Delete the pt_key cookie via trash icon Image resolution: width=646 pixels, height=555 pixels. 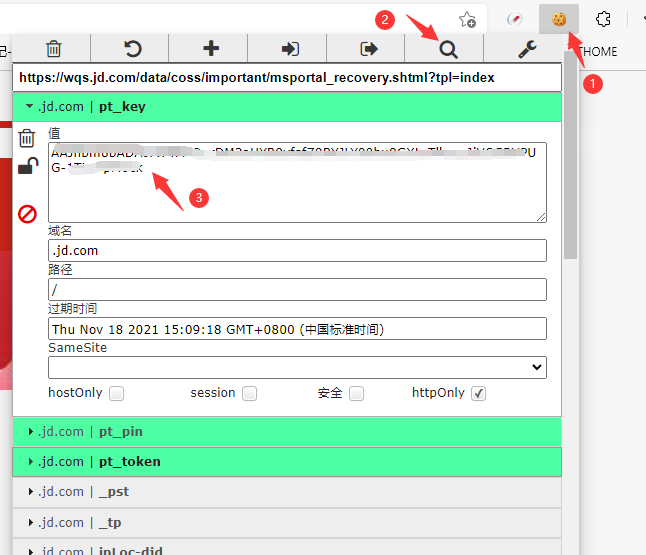pyautogui.click(x=27, y=138)
